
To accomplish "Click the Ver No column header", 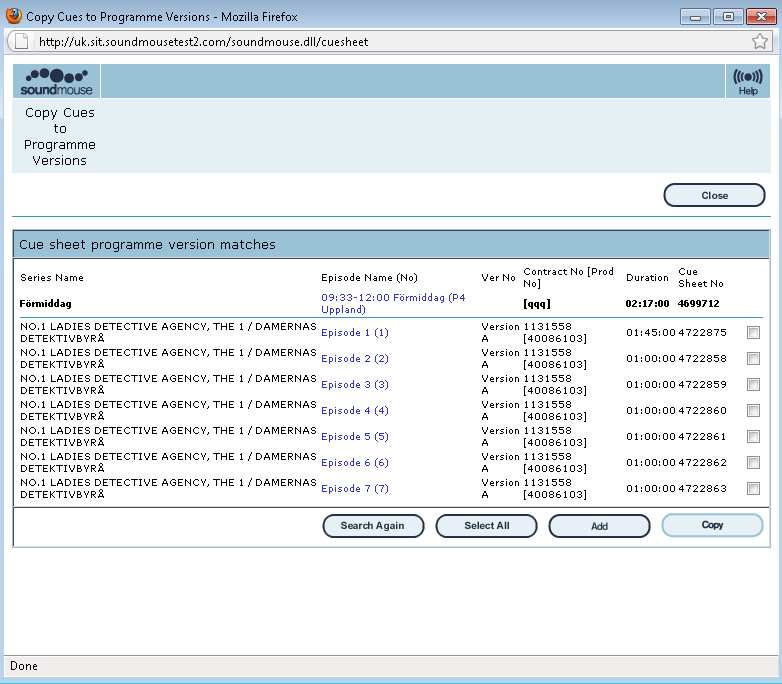I will [x=498, y=277].
